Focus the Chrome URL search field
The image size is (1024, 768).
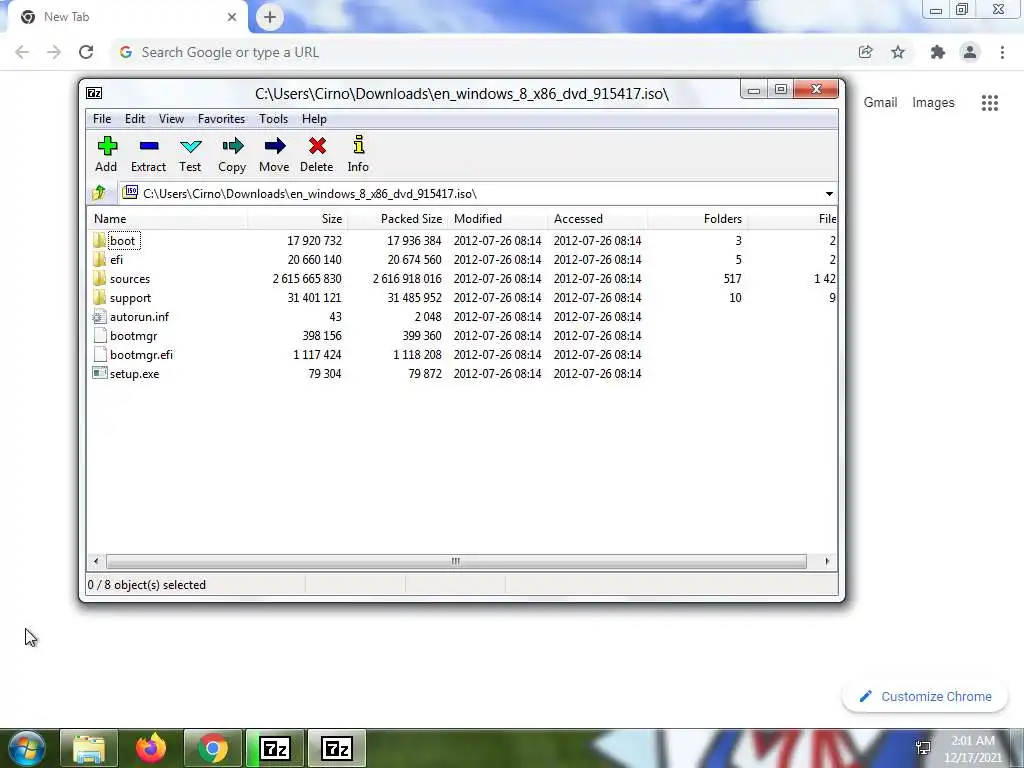(x=483, y=52)
